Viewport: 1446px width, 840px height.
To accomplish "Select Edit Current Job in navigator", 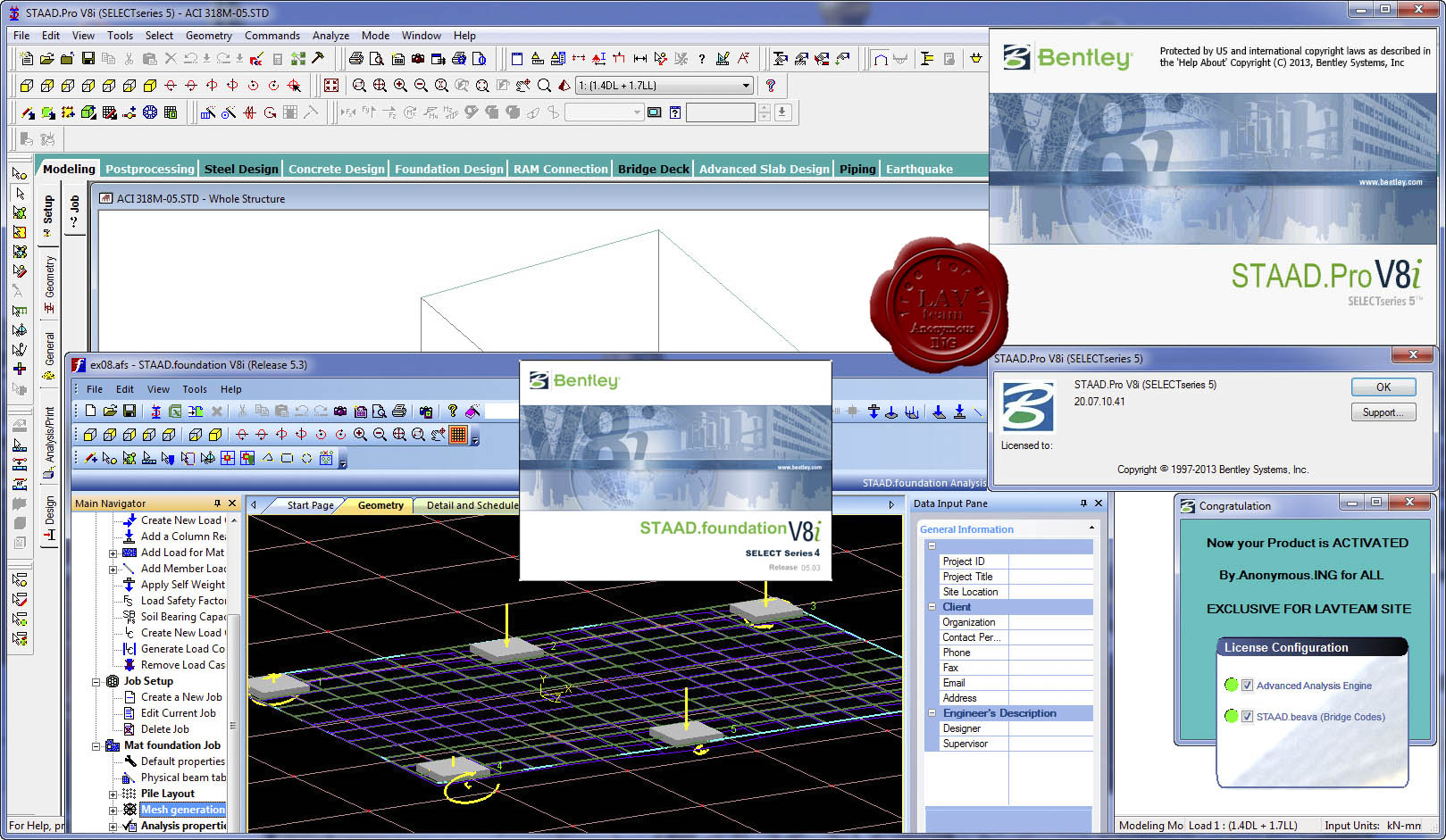I will tap(179, 713).
